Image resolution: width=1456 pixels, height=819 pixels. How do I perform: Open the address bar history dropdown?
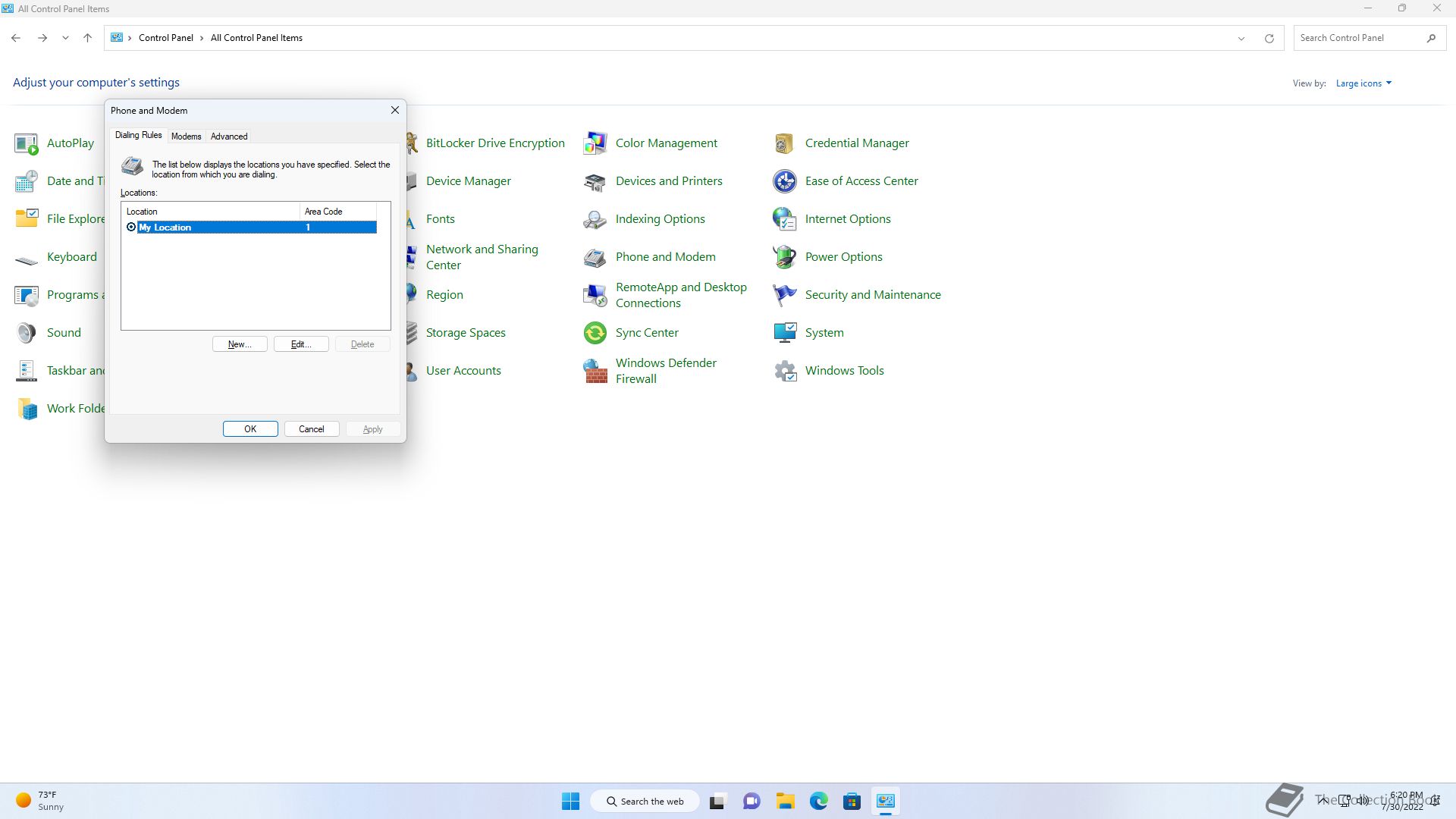(1241, 38)
